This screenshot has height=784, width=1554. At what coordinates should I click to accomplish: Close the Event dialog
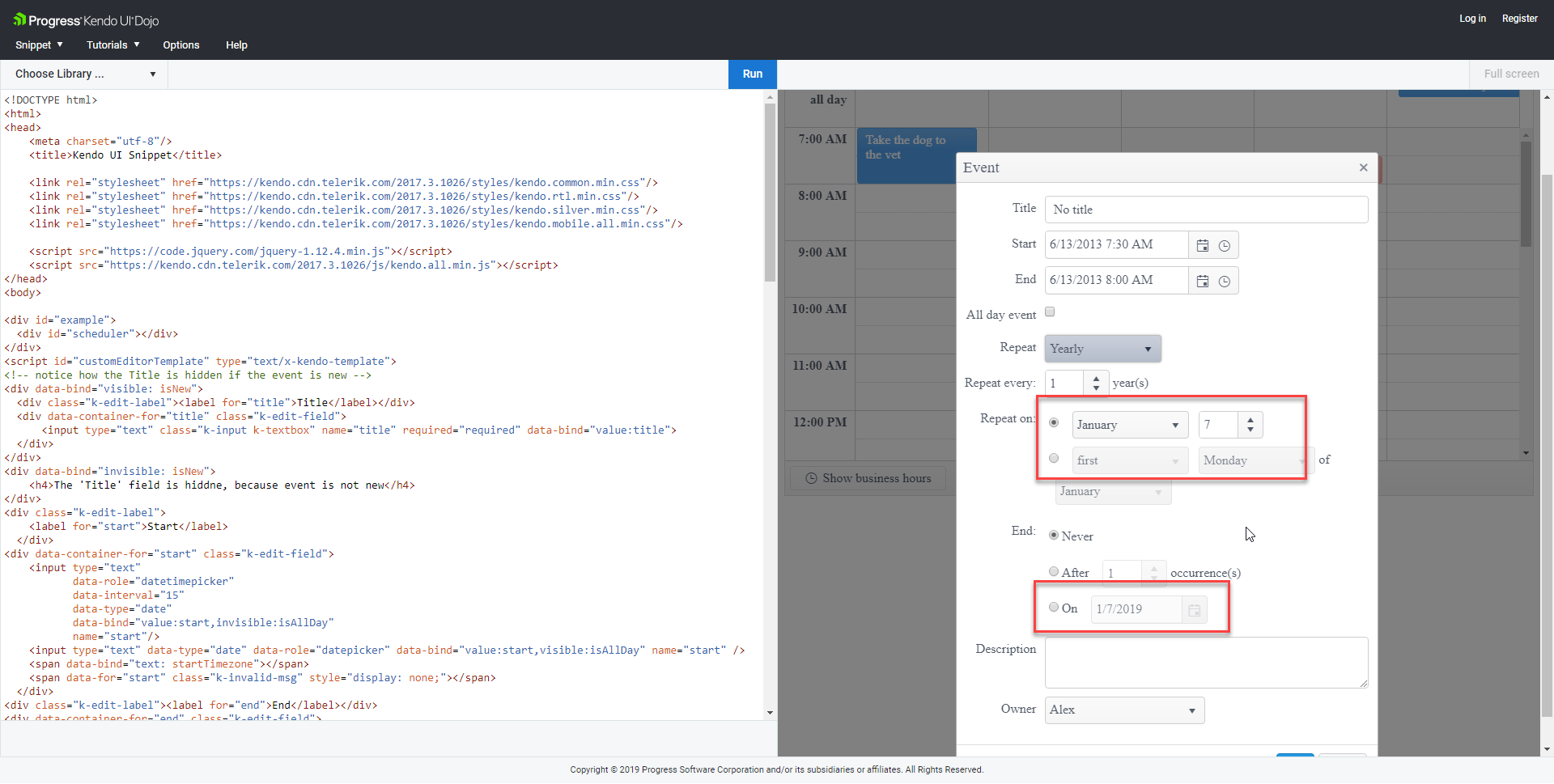[x=1364, y=167]
